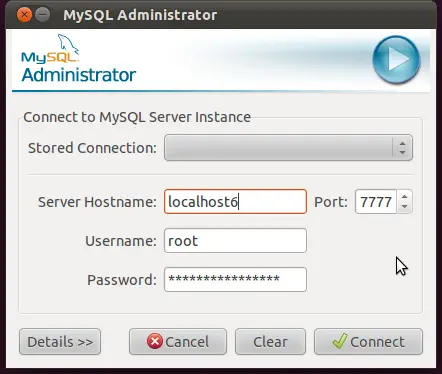Click the MySQL Administrator title bar text
This screenshot has height=374, width=442.
[140, 15]
